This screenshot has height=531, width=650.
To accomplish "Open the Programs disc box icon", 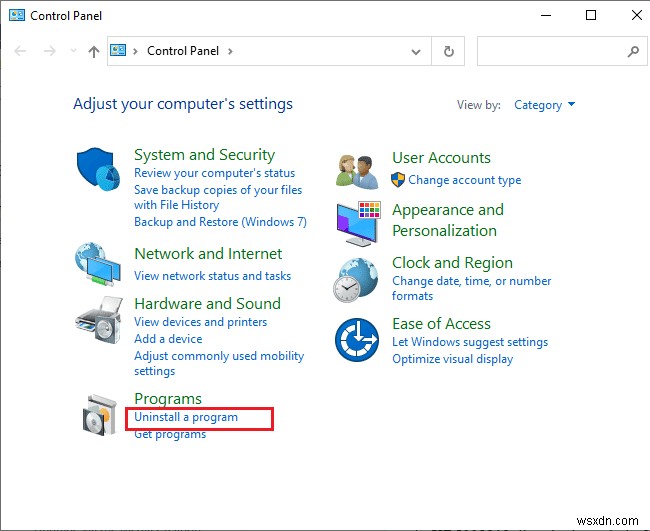I will pos(100,413).
